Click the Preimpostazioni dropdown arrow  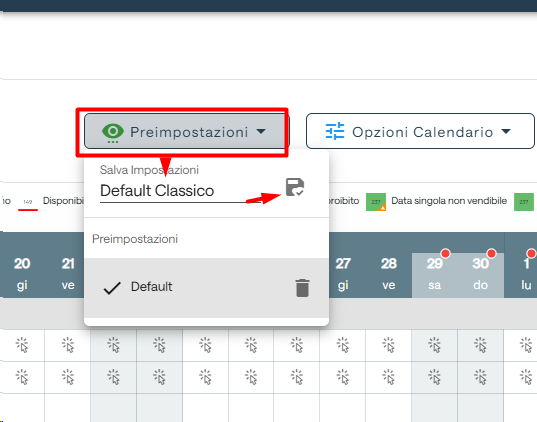pos(261,131)
